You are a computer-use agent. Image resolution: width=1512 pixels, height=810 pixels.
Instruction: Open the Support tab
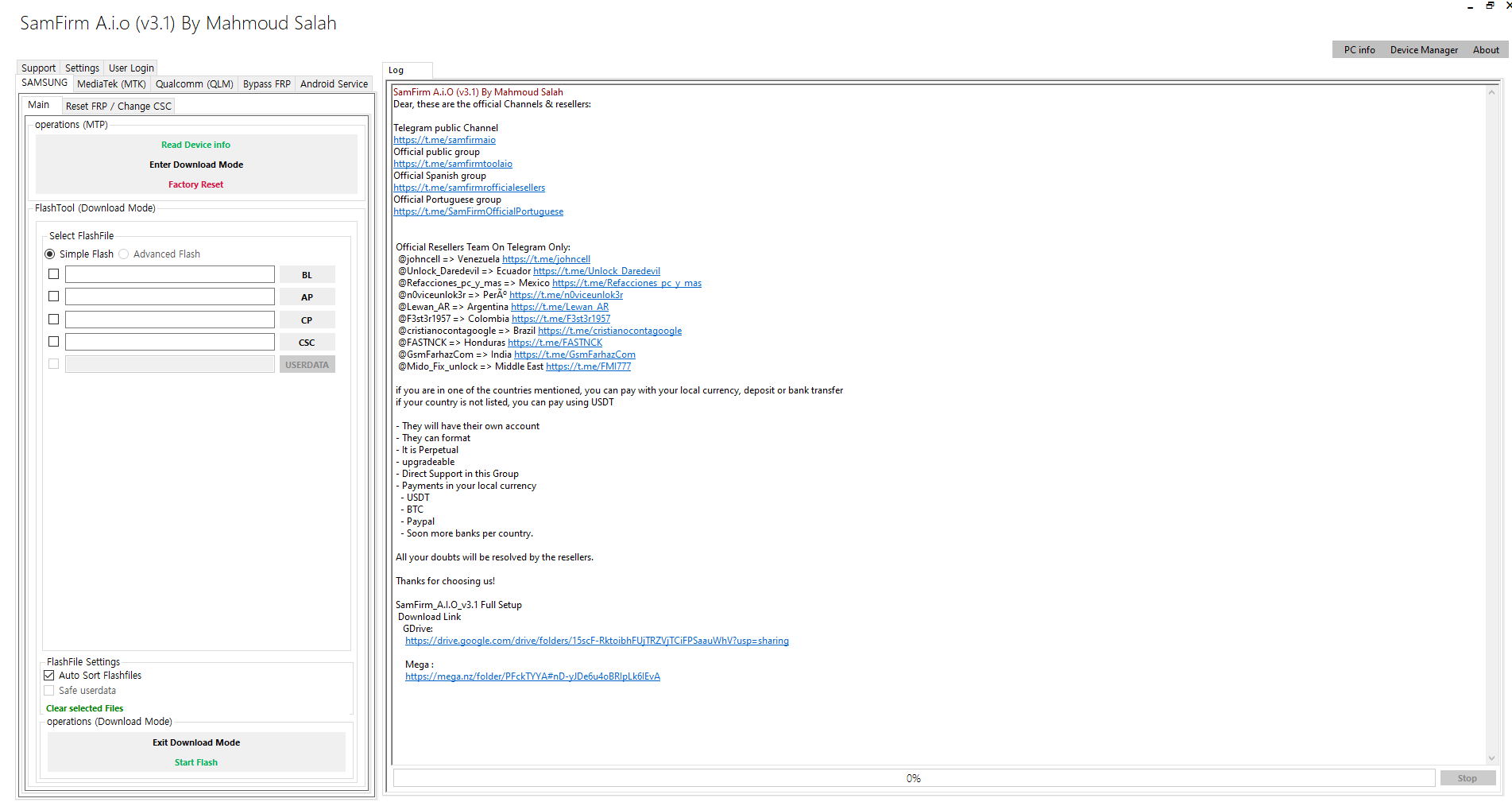(38, 68)
